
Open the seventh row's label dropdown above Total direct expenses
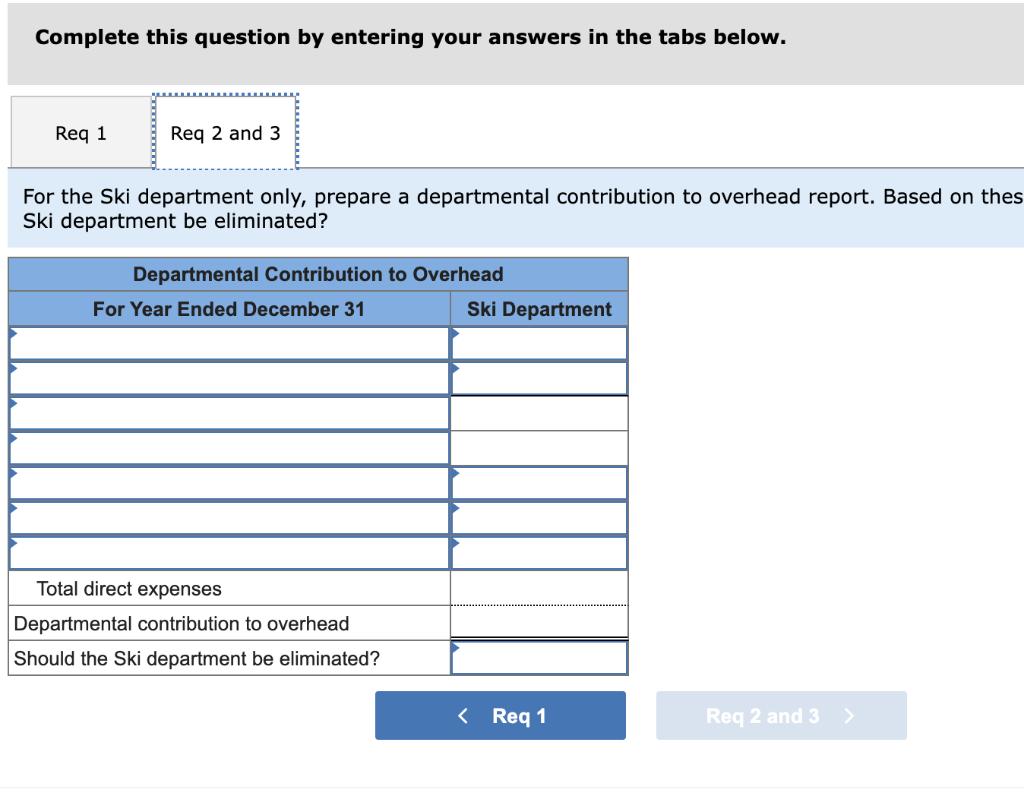[229, 553]
